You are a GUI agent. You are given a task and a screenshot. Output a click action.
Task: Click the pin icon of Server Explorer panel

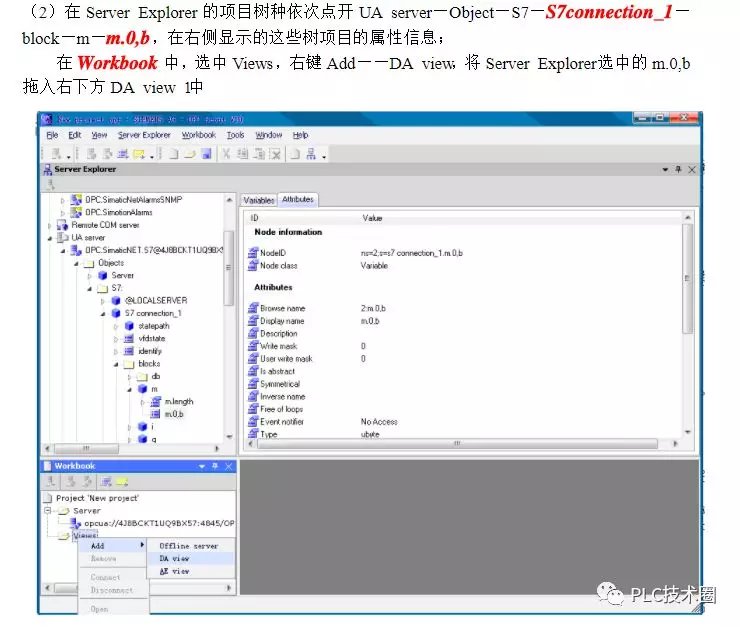tap(678, 170)
